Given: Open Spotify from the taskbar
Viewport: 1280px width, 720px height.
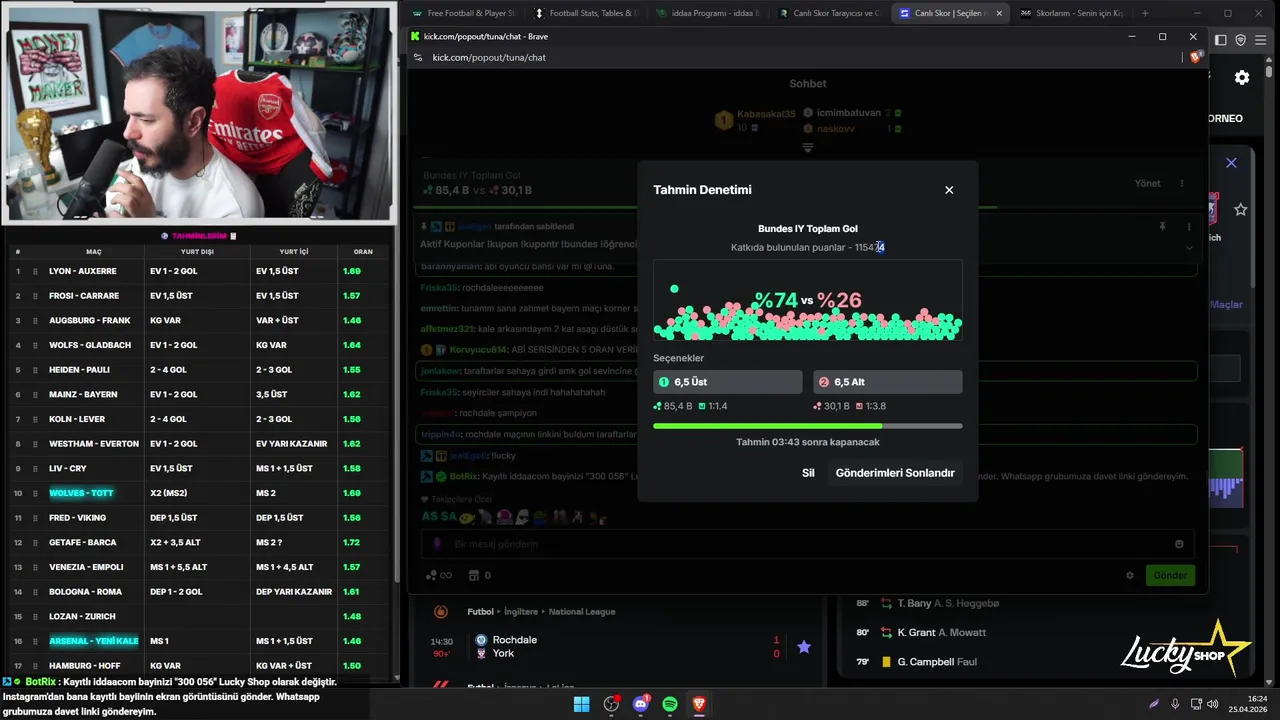Looking at the screenshot, I should (x=670, y=704).
